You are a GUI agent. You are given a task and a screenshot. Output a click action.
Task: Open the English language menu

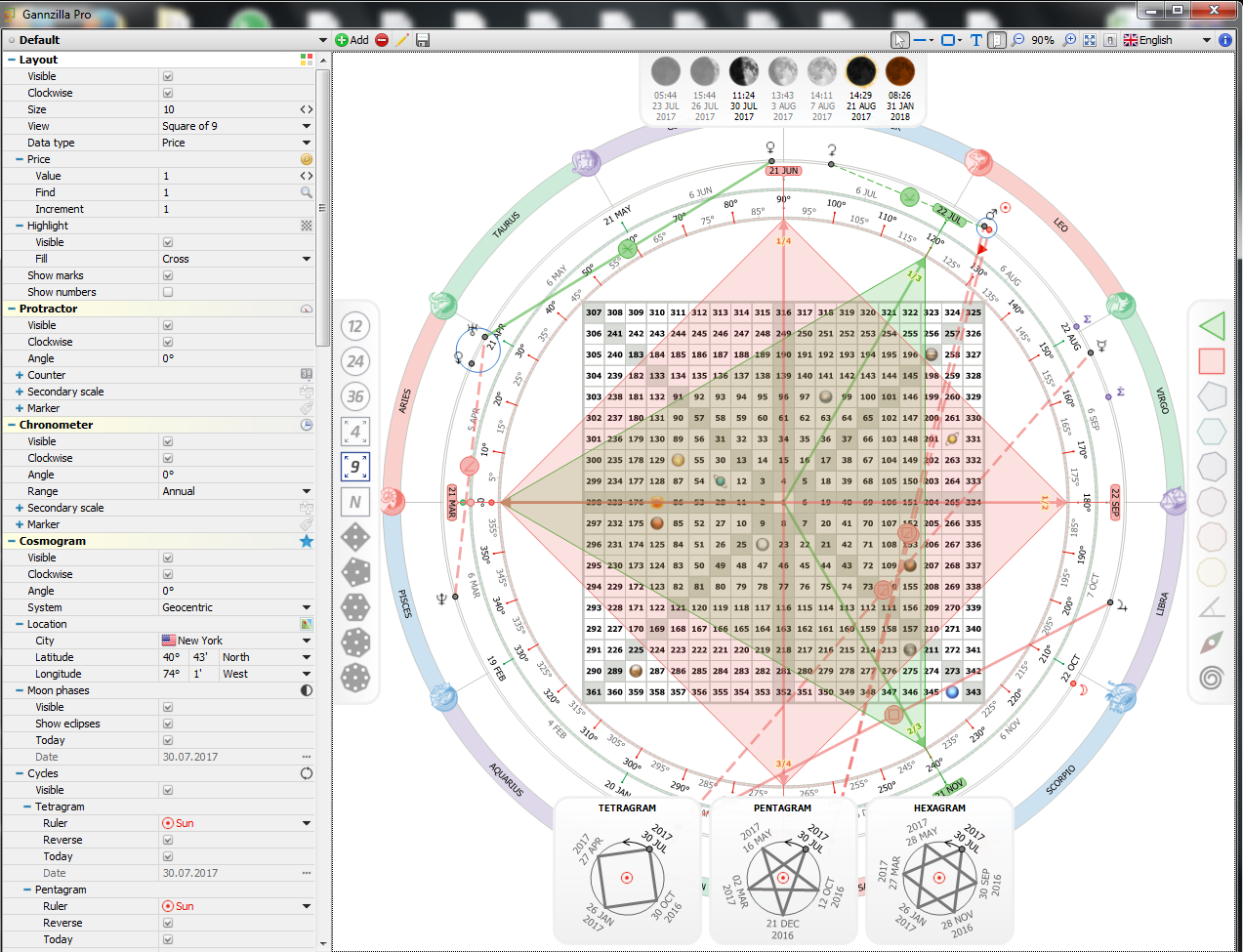tap(1167, 40)
